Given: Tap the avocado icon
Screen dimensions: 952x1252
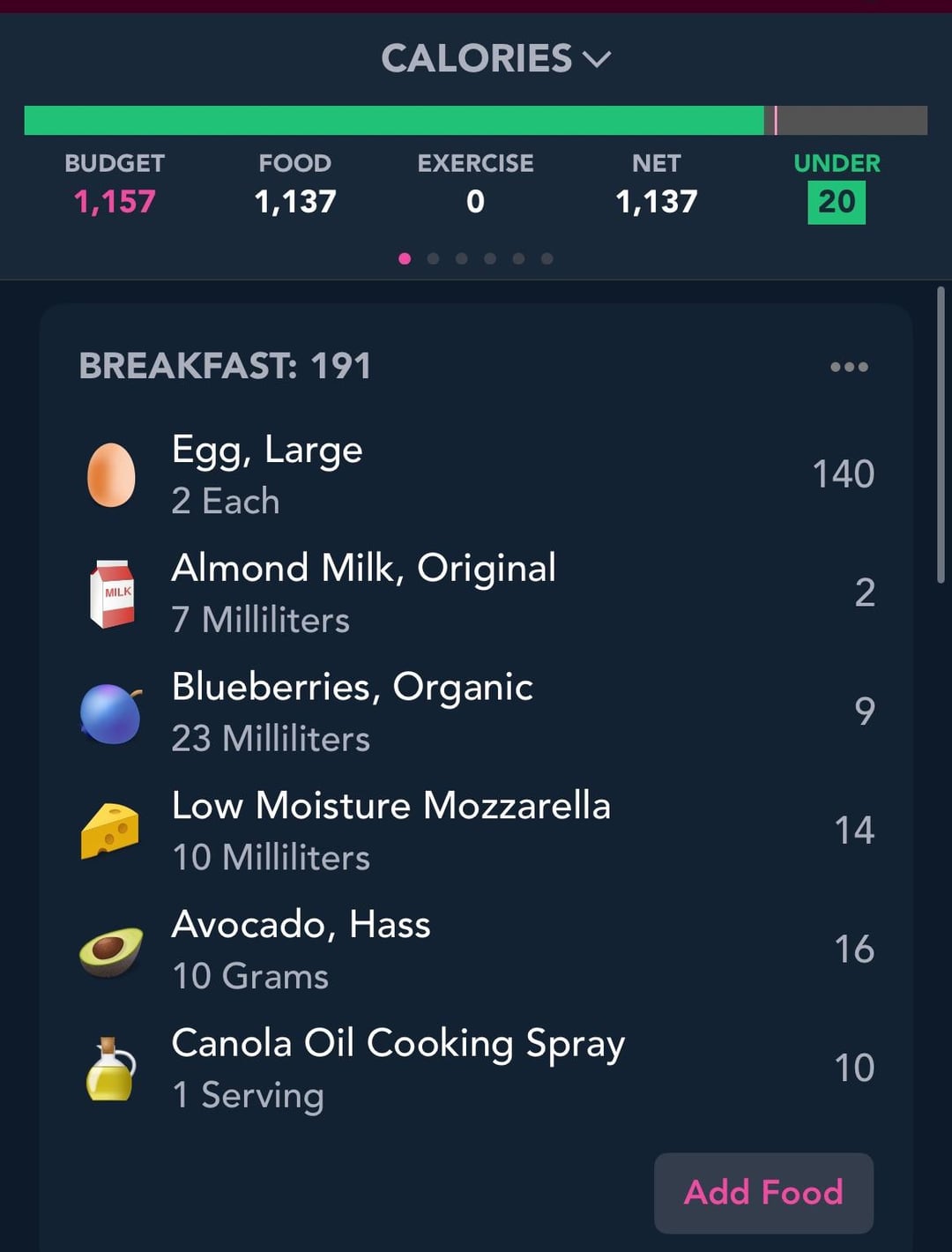Looking at the screenshot, I should pyautogui.click(x=110, y=950).
